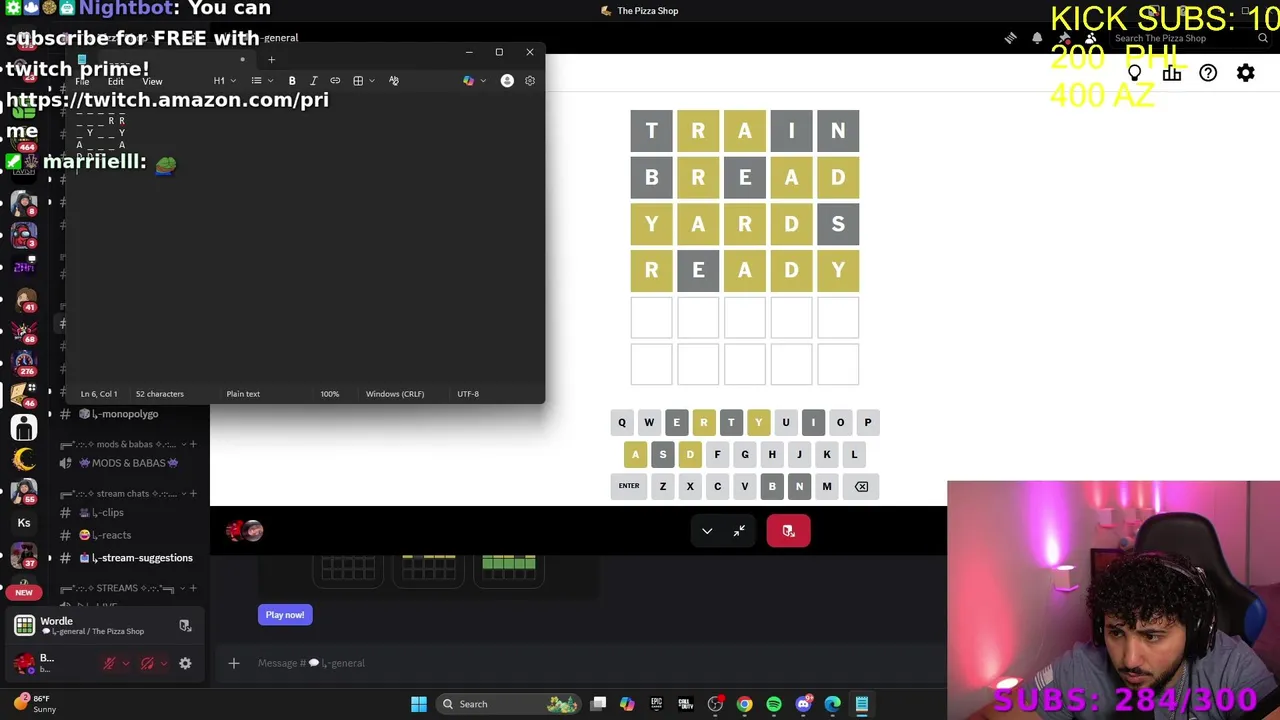Open the list style dropdown in Notepad
The height and width of the screenshot is (720, 1280).
pos(262,81)
